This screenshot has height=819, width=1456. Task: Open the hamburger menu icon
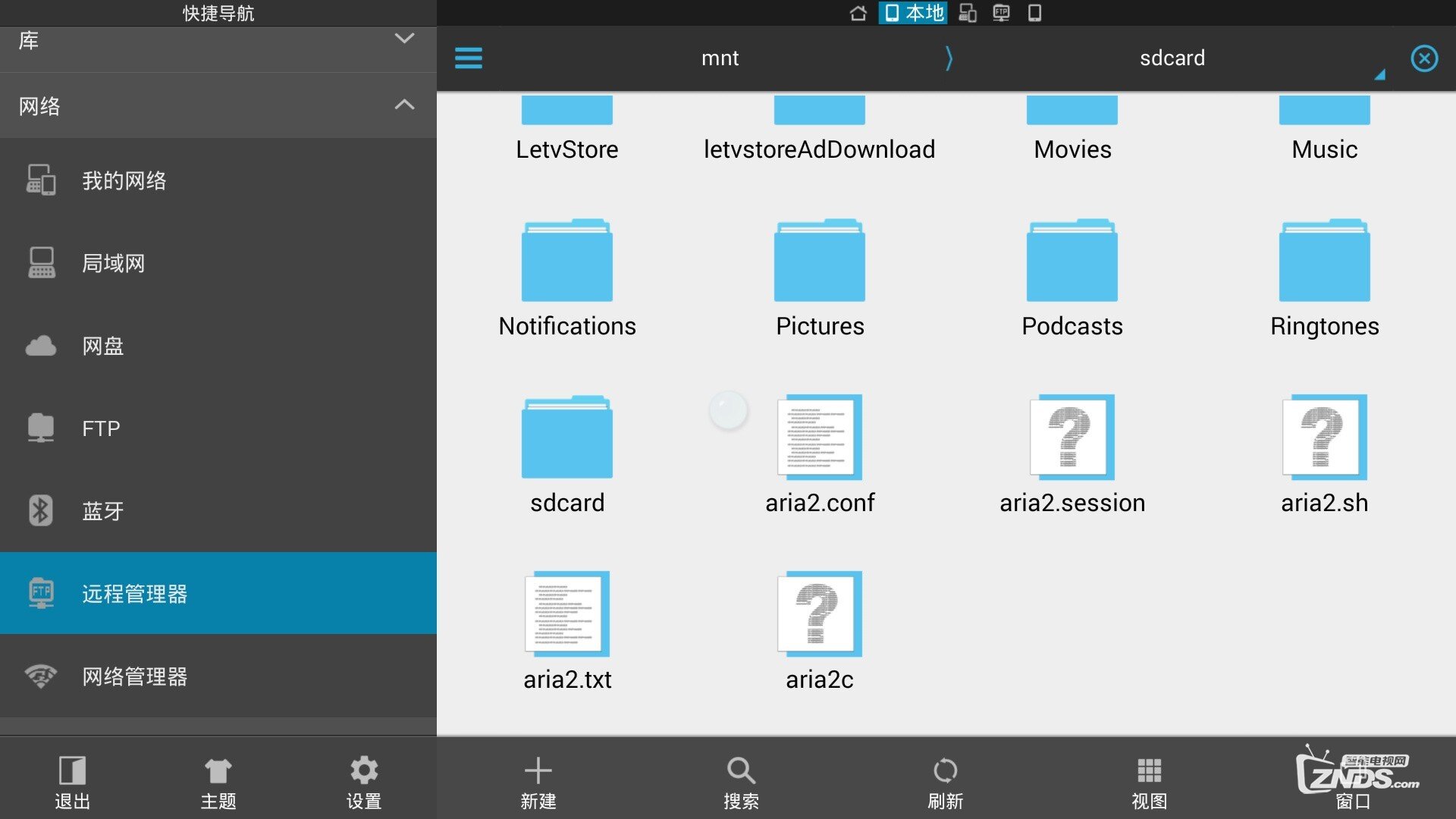point(468,58)
